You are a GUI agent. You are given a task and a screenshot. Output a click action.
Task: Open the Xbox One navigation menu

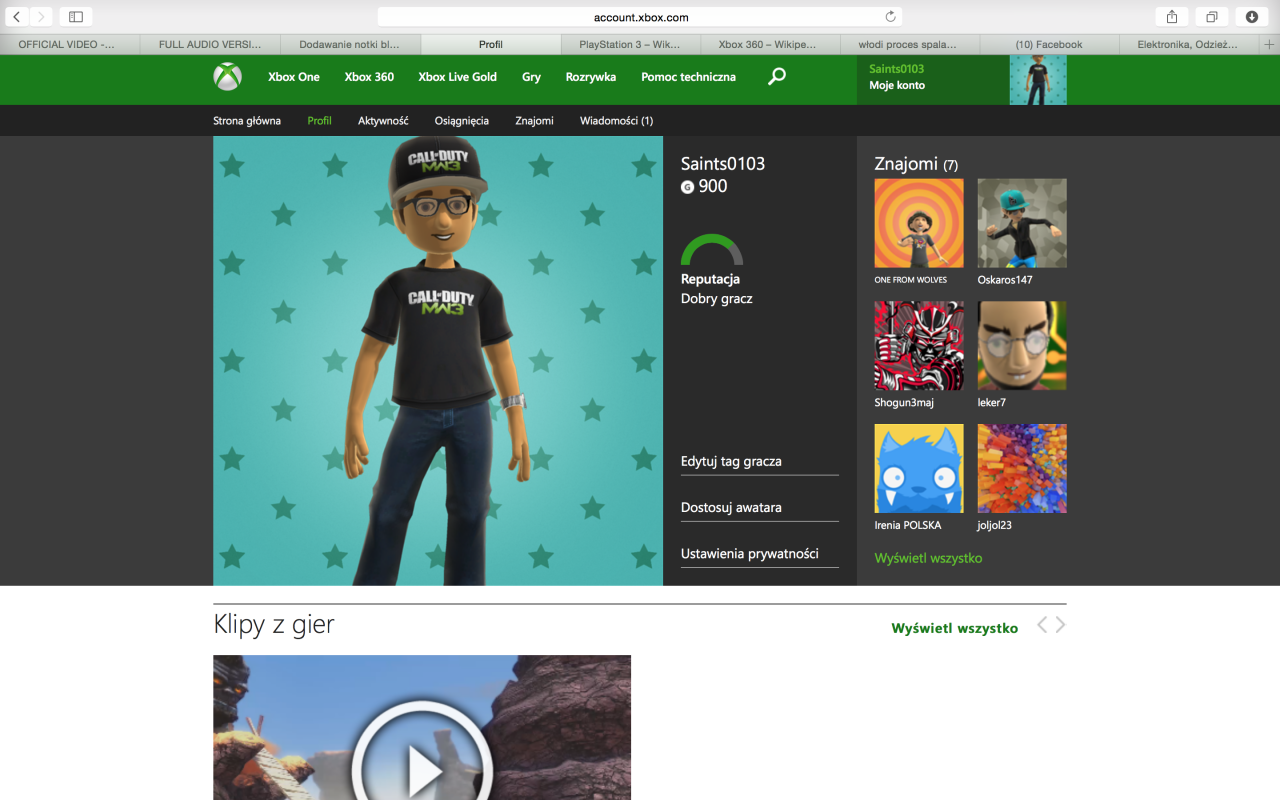tap(293, 77)
